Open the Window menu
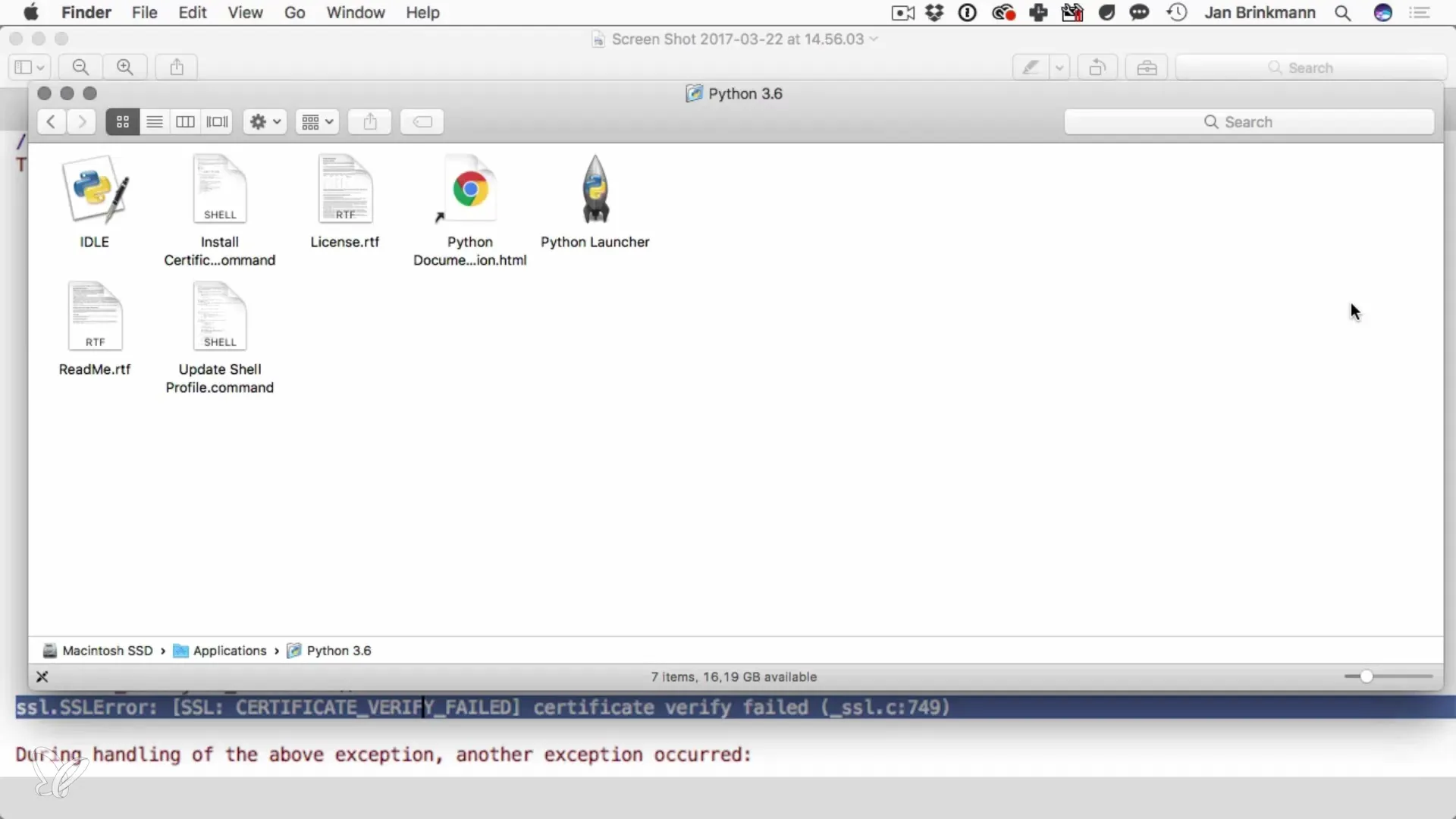 tap(356, 12)
